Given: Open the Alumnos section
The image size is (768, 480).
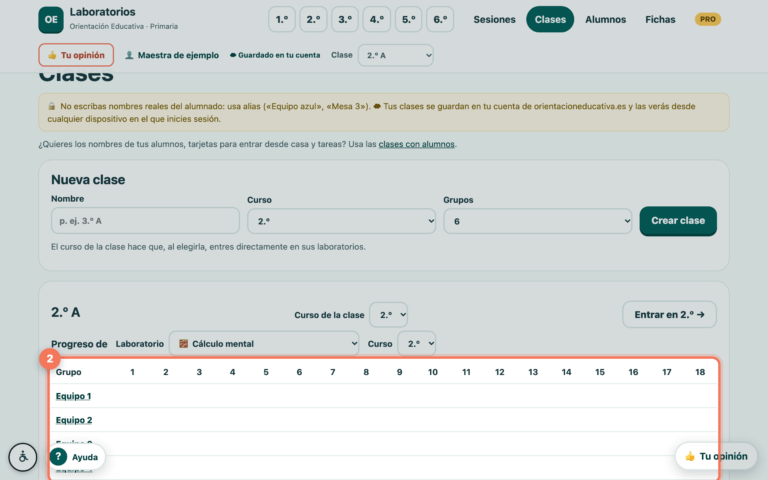Looking at the screenshot, I should point(605,20).
